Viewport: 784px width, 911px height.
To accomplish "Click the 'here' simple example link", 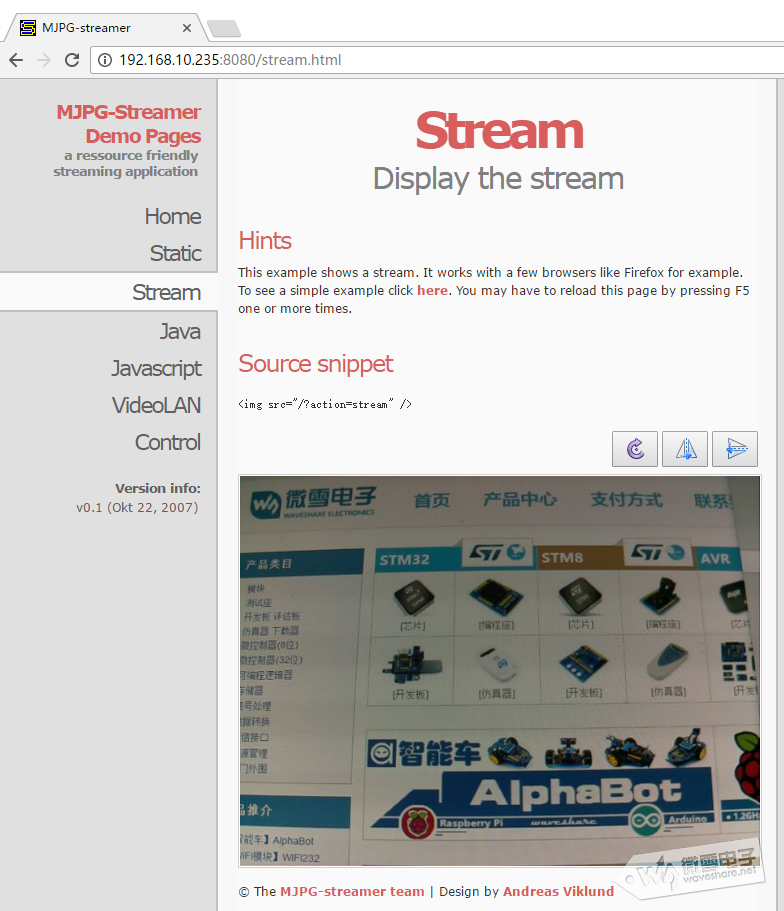I will coord(432,290).
